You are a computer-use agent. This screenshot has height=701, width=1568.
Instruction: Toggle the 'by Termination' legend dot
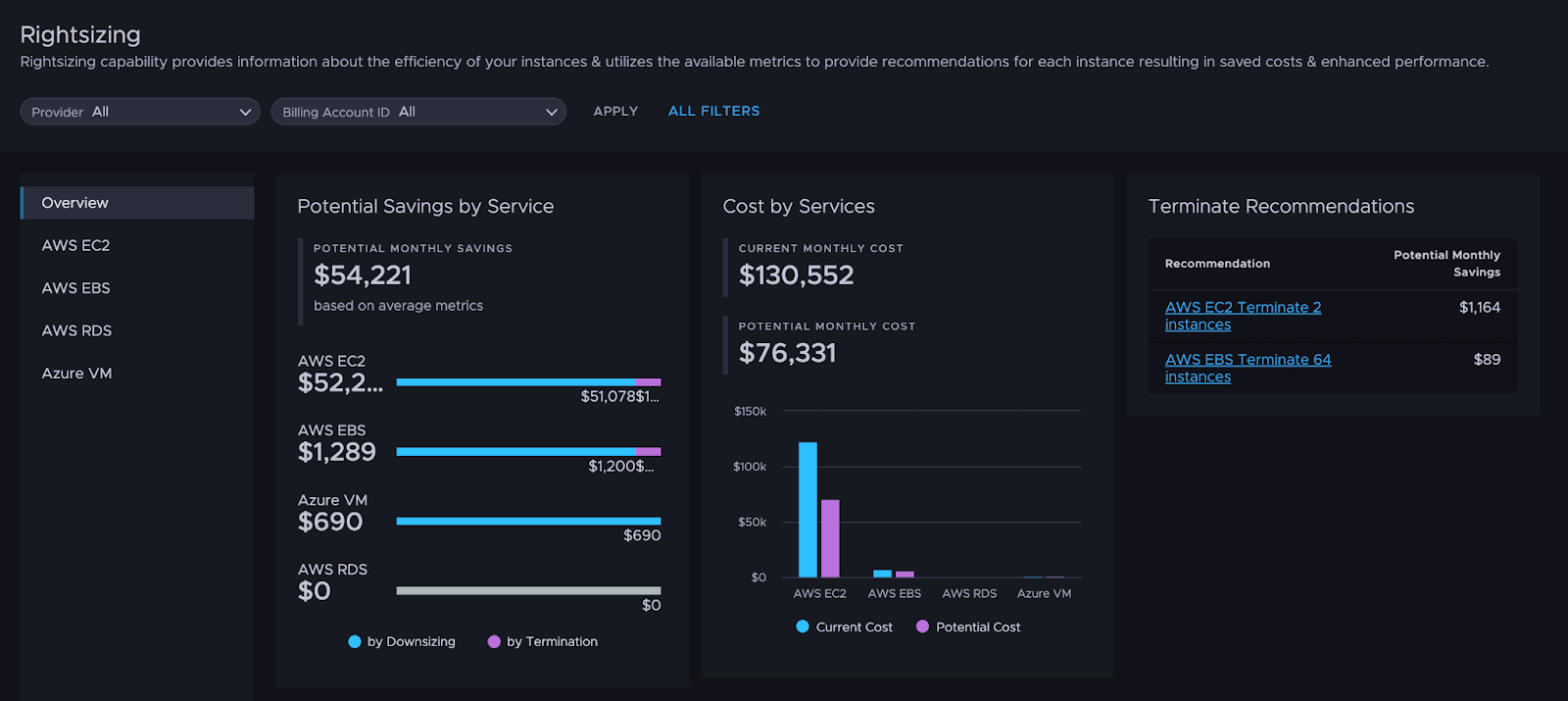click(x=494, y=642)
